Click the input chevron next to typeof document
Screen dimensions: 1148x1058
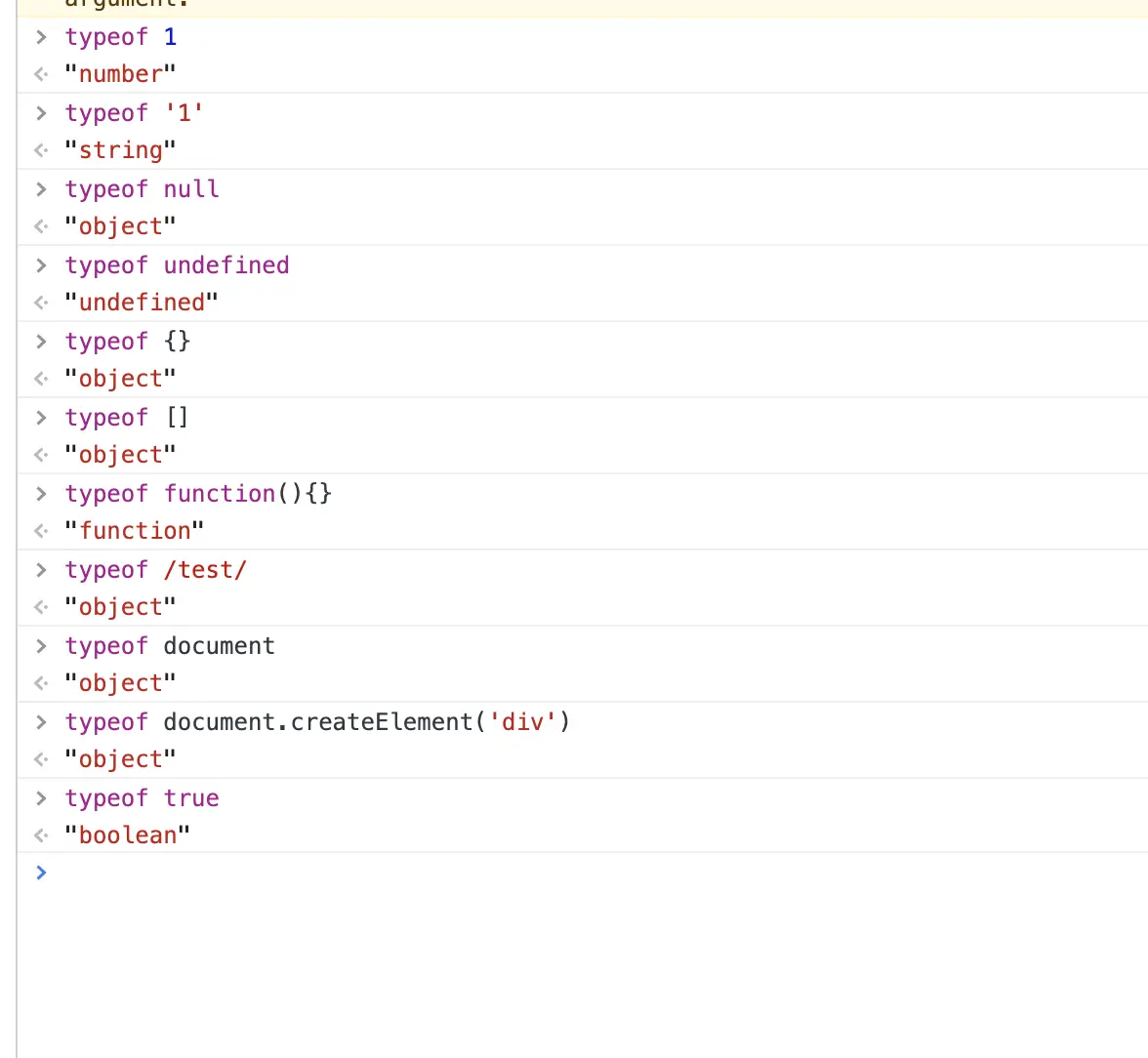pos(41,646)
